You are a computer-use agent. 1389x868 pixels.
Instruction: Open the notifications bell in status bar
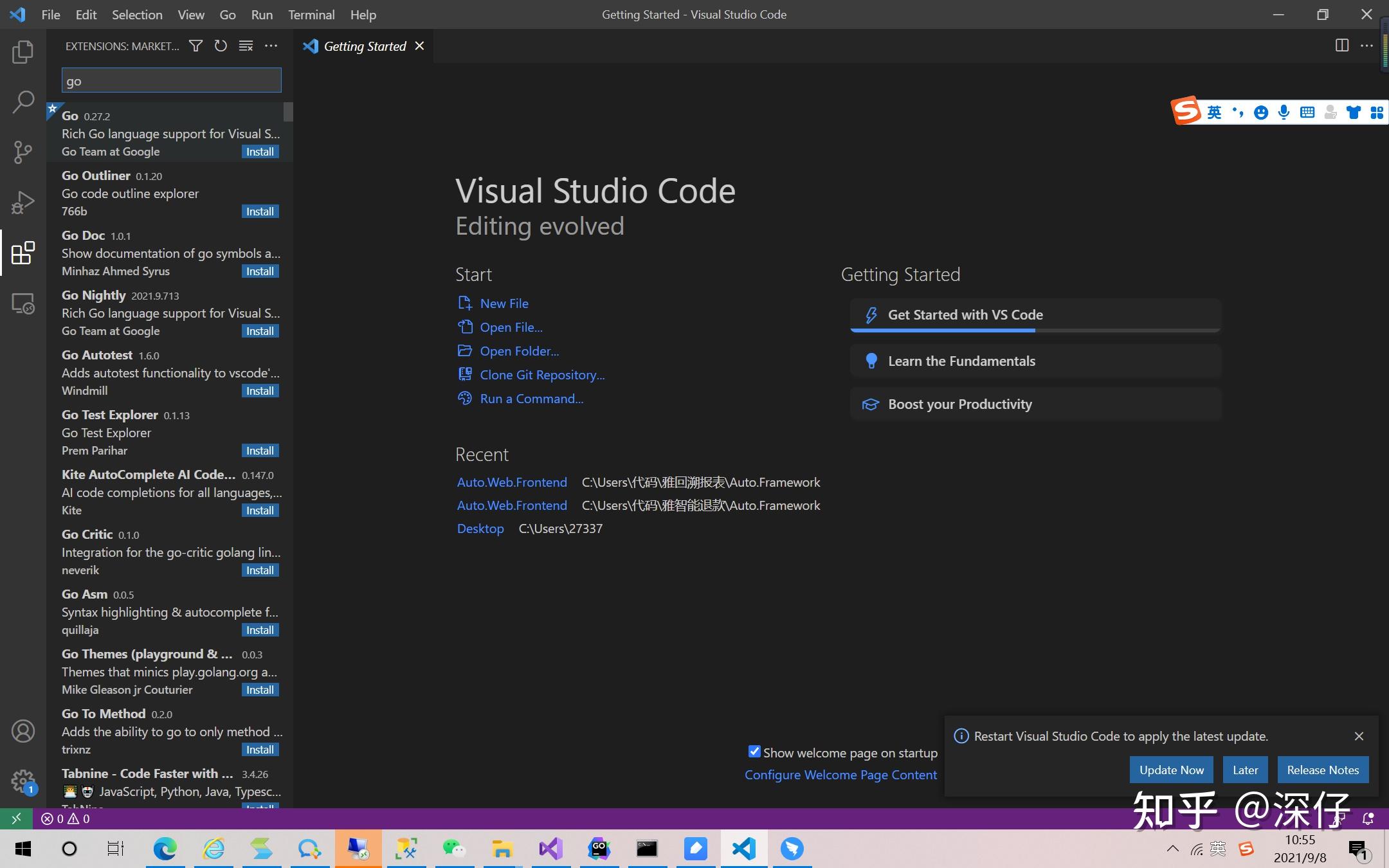(x=1370, y=818)
